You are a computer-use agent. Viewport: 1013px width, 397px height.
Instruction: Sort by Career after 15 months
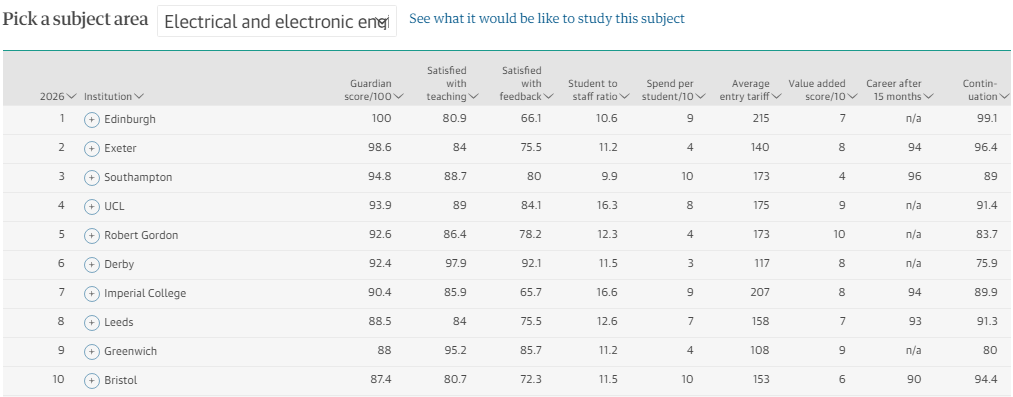[899, 90]
